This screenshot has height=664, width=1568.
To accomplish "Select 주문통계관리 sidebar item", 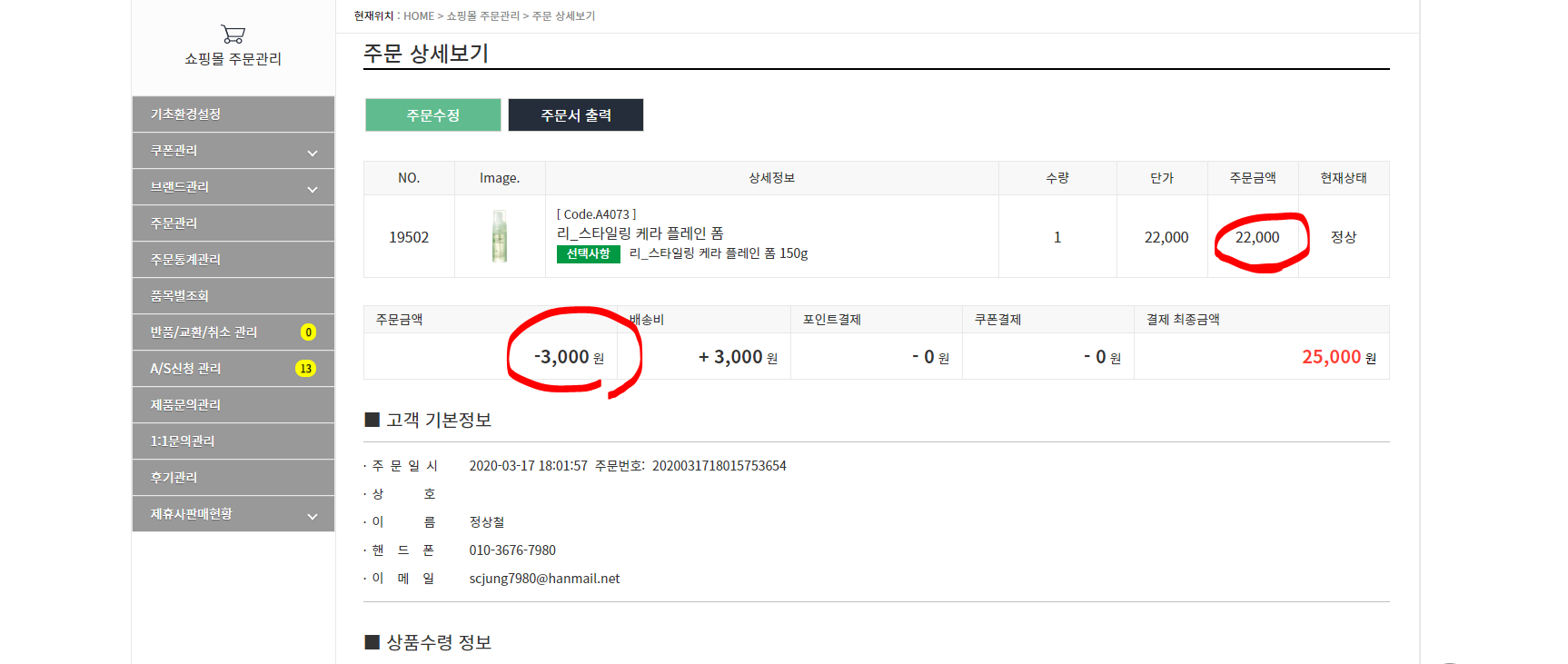I will [x=233, y=260].
